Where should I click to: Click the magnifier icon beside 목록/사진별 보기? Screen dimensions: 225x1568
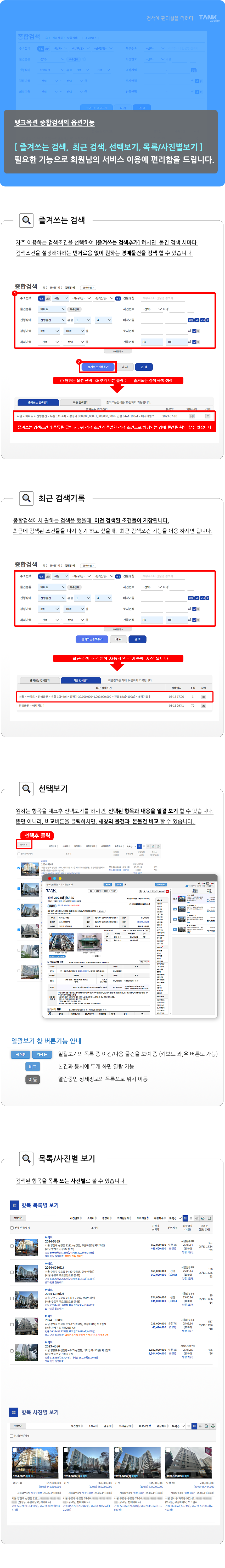point(26,1158)
